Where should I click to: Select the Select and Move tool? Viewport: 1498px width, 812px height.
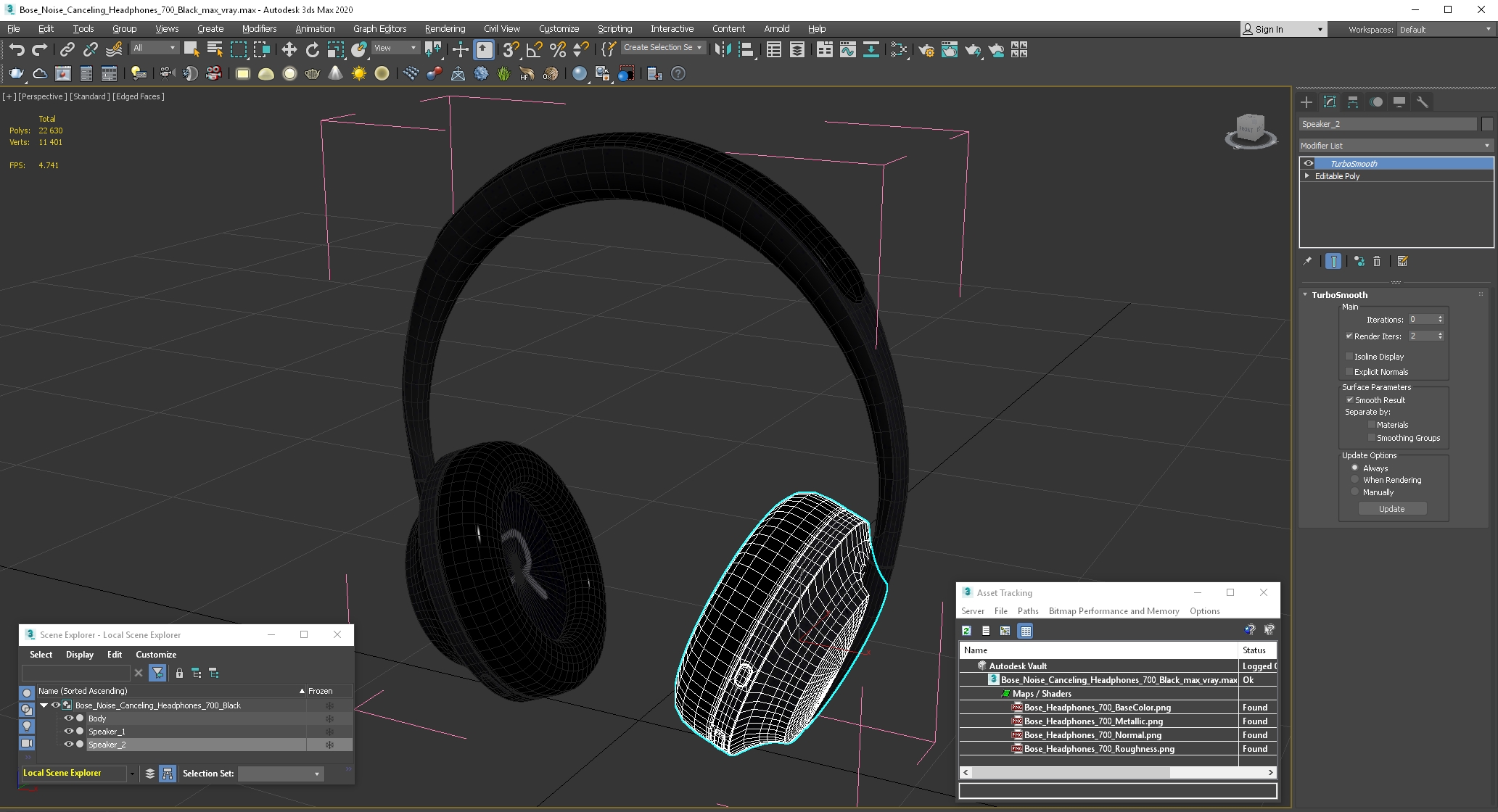point(289,49)
